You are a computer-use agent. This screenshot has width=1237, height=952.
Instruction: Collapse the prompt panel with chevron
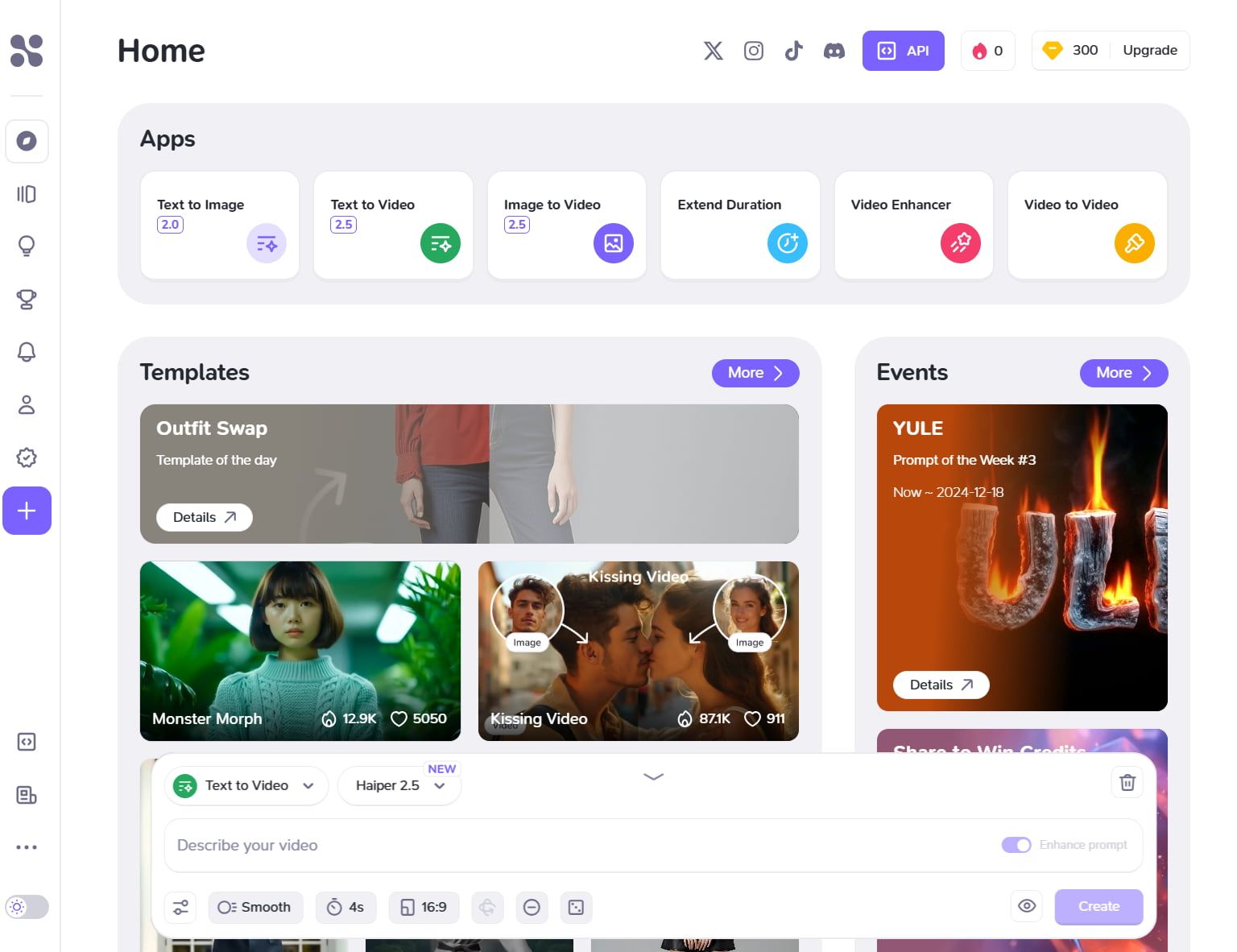tap(653, 776)
